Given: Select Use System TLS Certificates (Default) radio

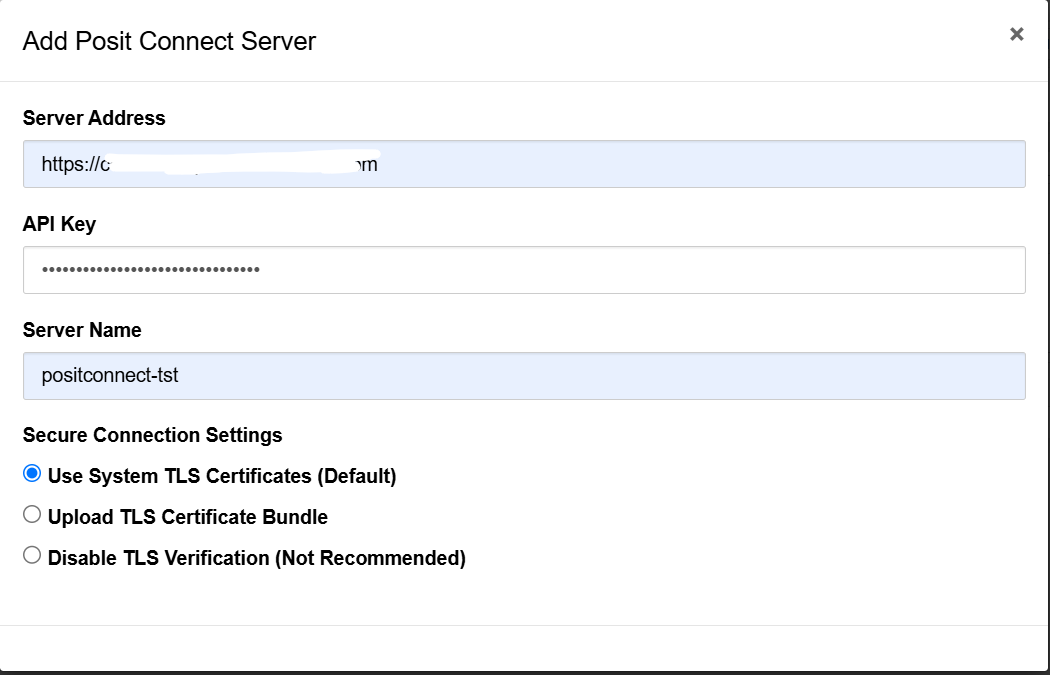Looking at the screenshot, I should [31, 474].
